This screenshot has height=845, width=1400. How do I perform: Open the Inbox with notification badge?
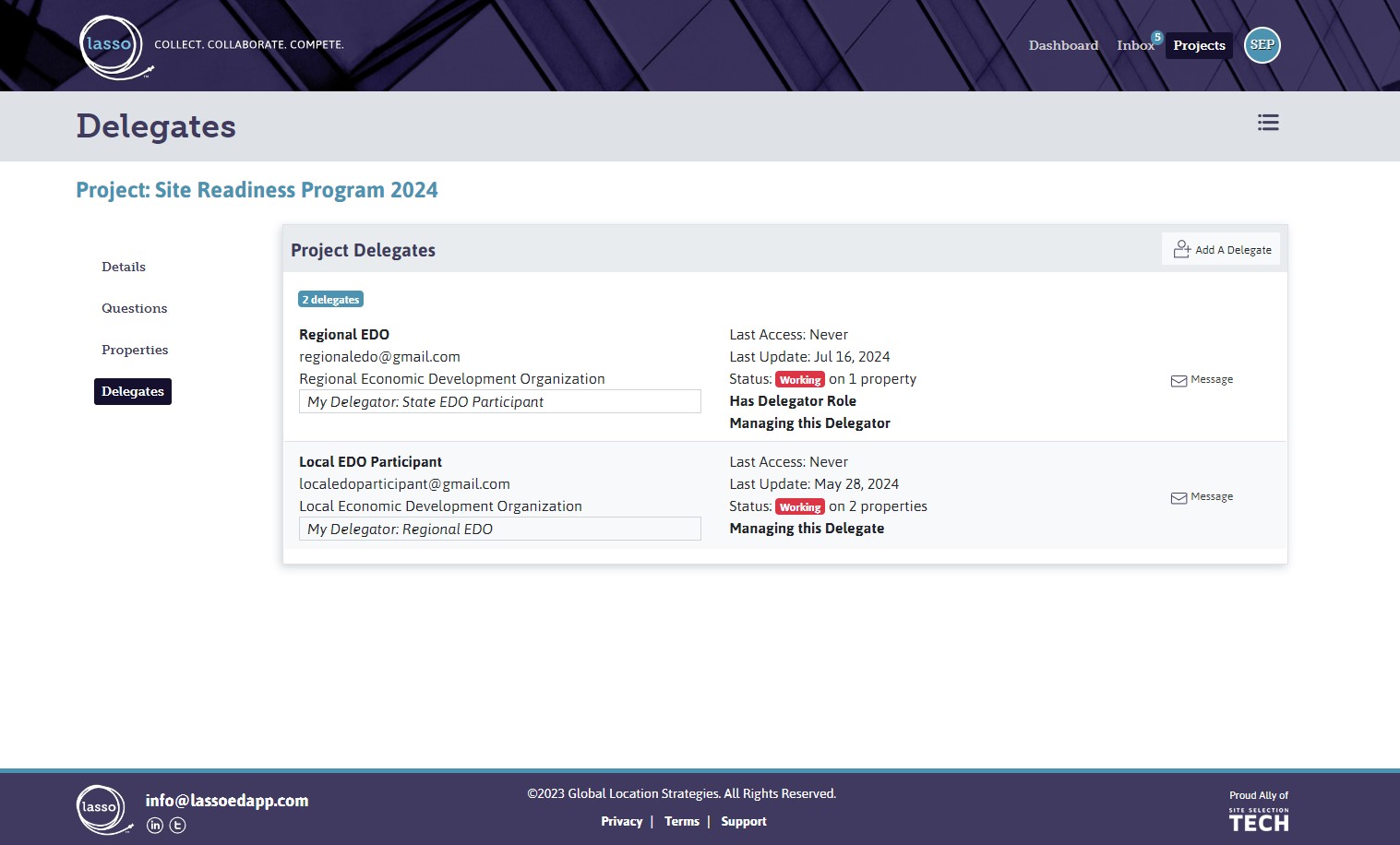point(1136,44)
